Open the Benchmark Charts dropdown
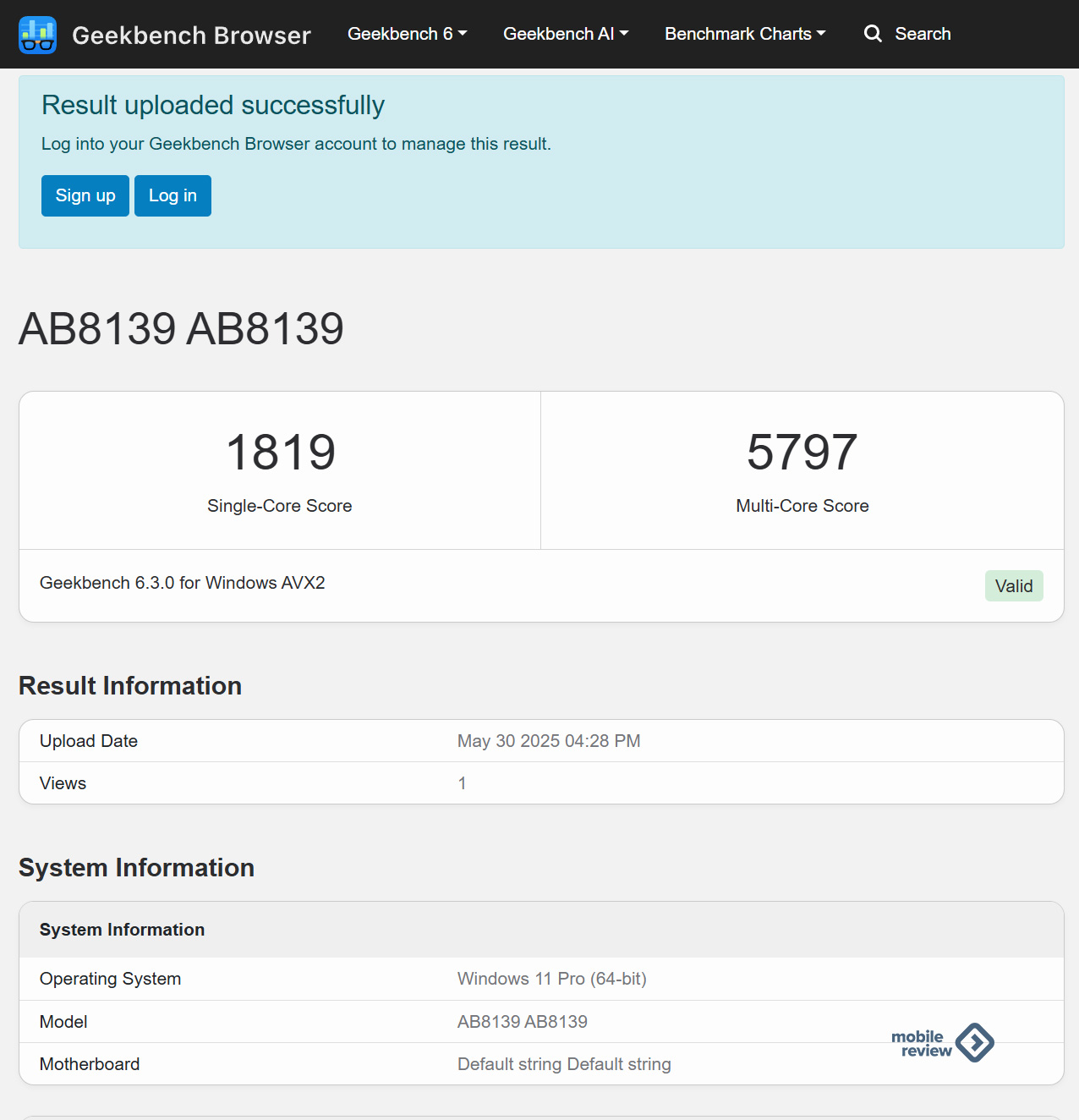Viewport: 1079px width, 1120px height. 745,34
